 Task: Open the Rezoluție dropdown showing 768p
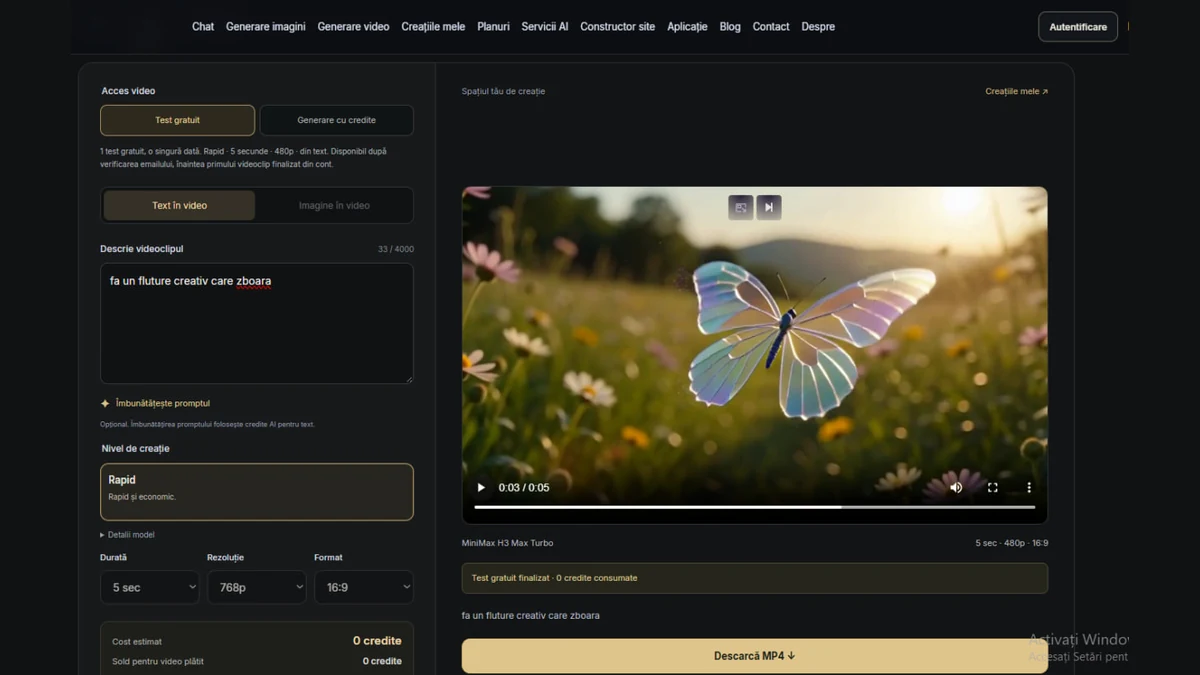point(257,587)
